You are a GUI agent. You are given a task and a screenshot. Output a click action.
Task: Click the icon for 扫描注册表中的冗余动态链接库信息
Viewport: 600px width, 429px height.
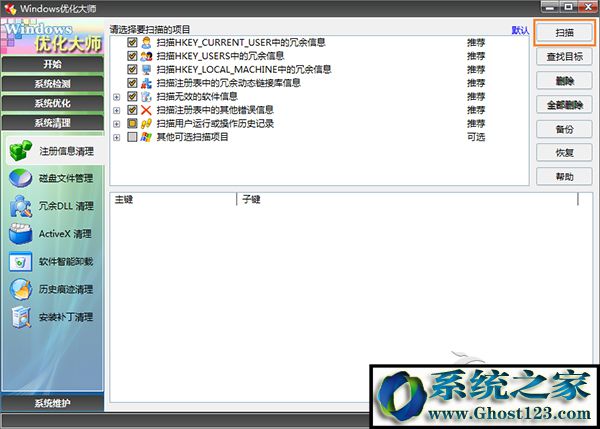[x=146, y=83]
